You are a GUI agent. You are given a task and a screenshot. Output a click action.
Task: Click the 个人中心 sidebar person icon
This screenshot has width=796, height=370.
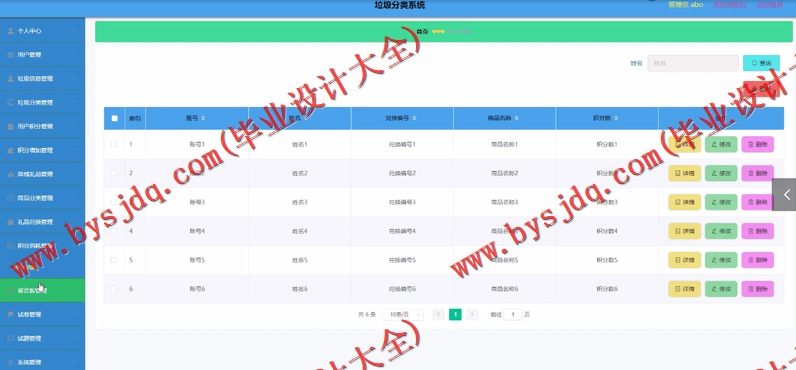(10, 31)
